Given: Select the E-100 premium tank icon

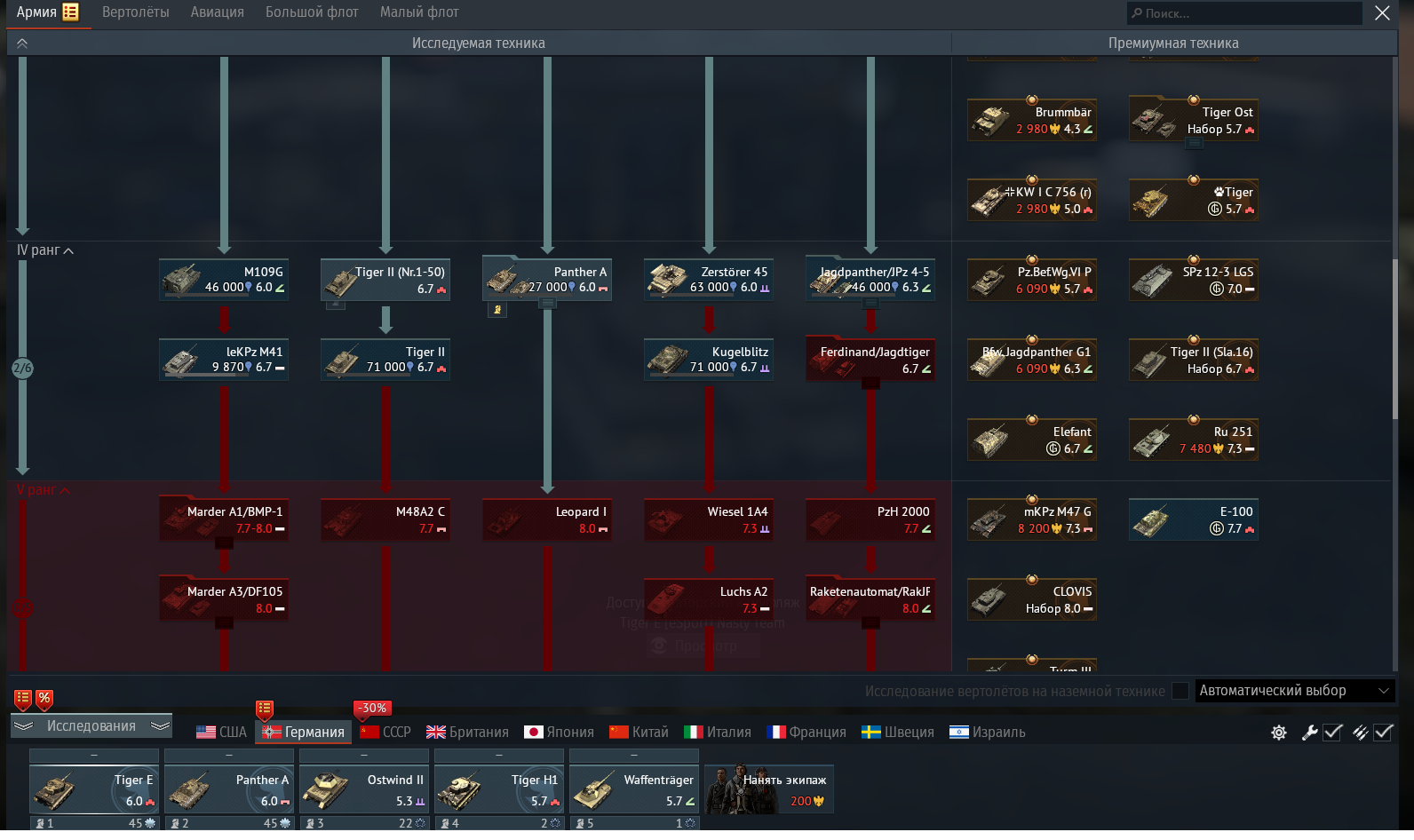Looking at the screenshot, I should pos(1193,519).
